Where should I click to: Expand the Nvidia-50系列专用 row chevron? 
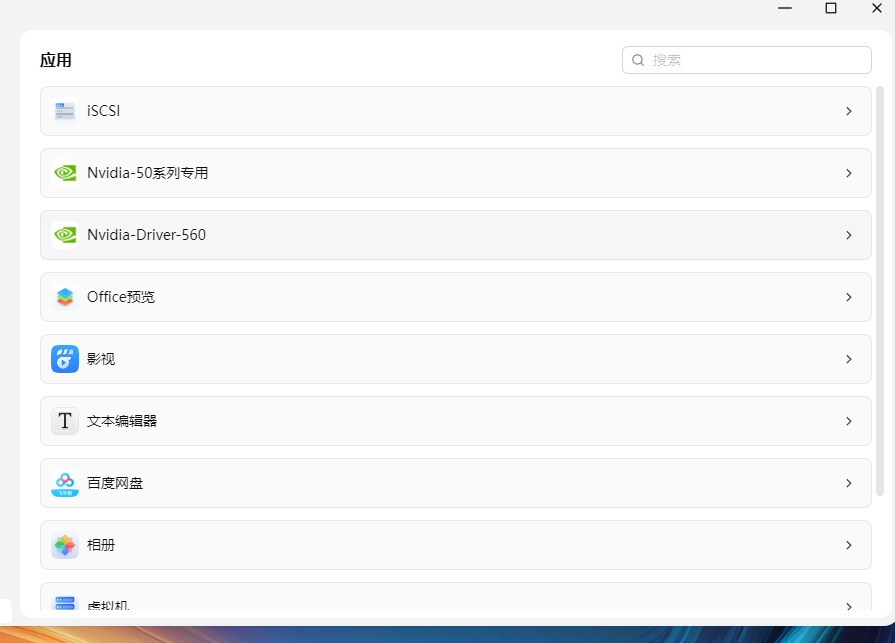click(849, 173)
